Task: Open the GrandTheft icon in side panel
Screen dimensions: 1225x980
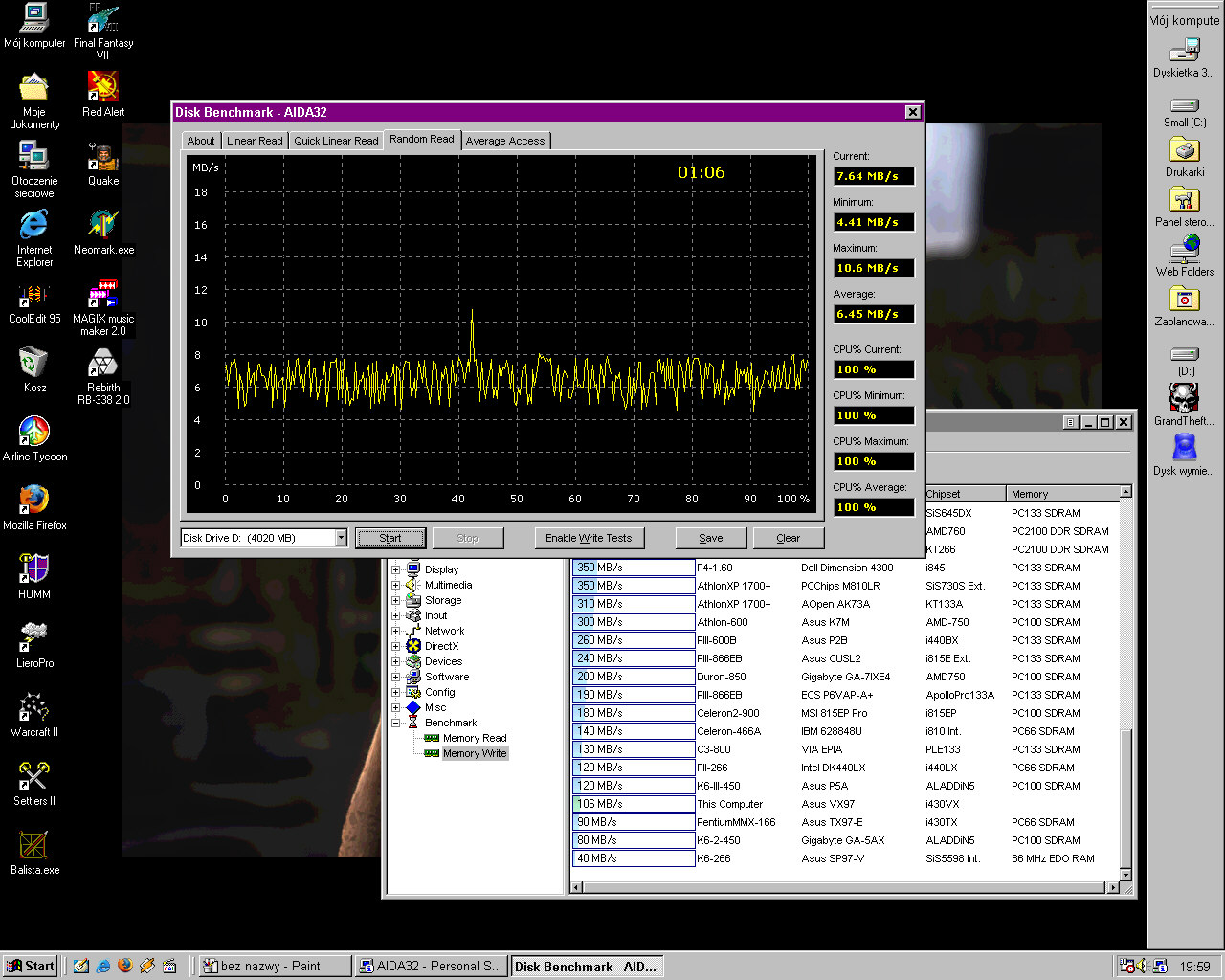Action: 1185,405
